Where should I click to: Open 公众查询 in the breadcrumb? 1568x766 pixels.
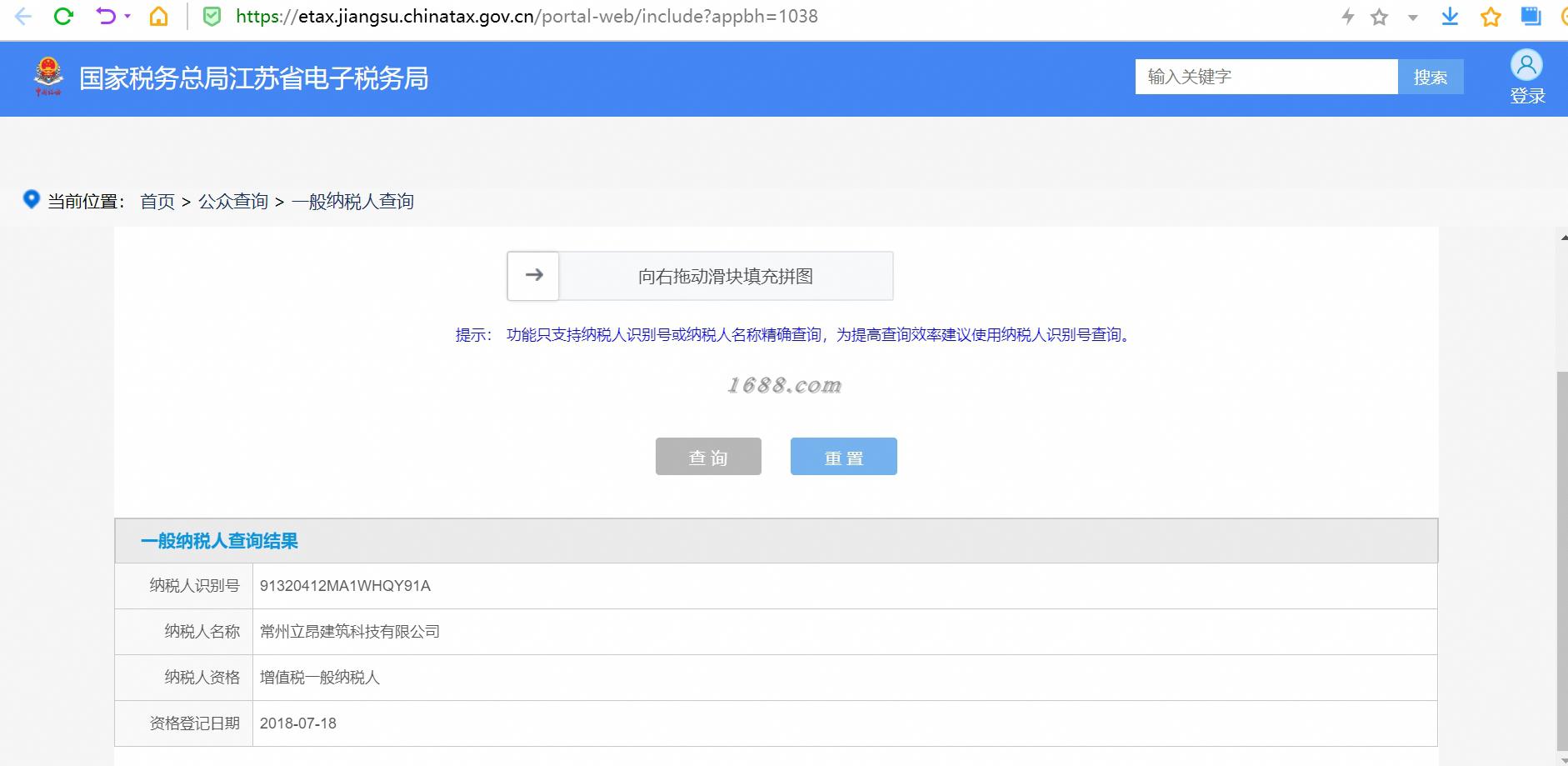233,202
